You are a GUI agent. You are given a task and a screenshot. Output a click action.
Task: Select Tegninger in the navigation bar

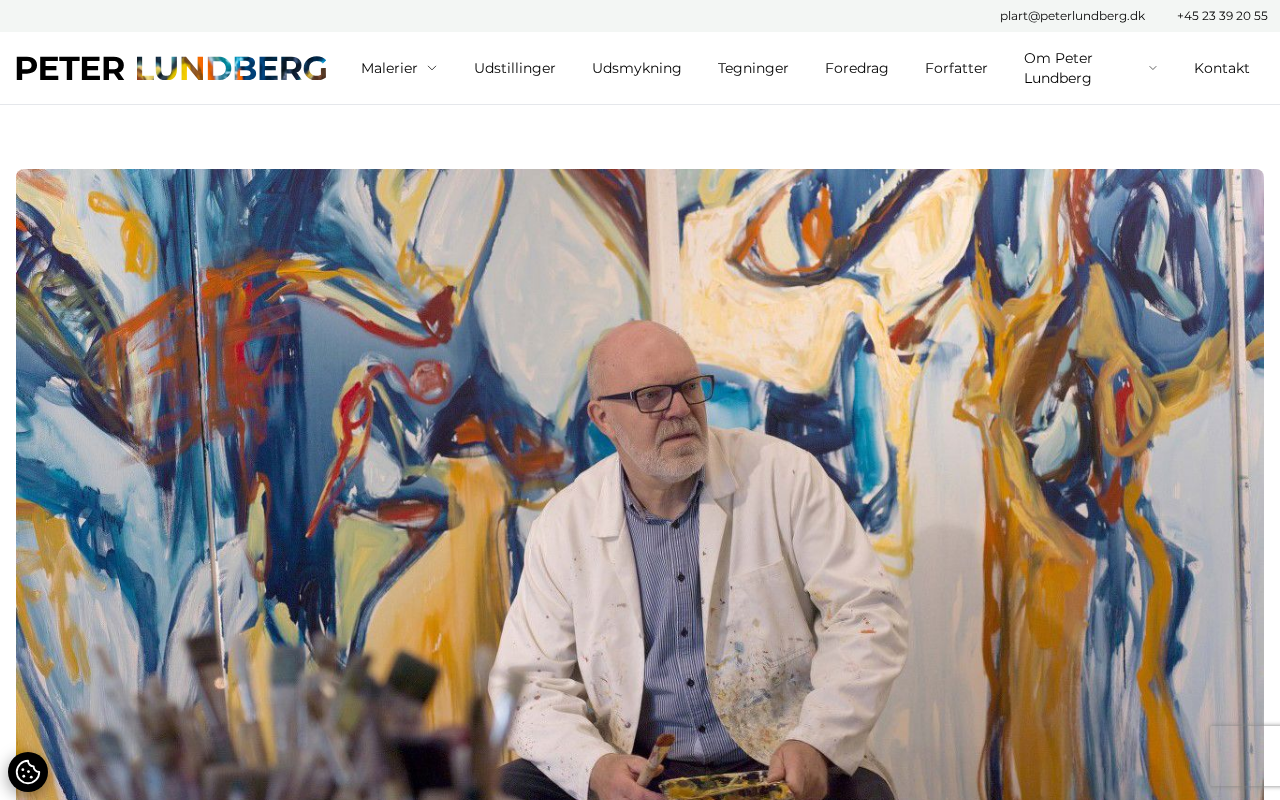click(753, 68)
